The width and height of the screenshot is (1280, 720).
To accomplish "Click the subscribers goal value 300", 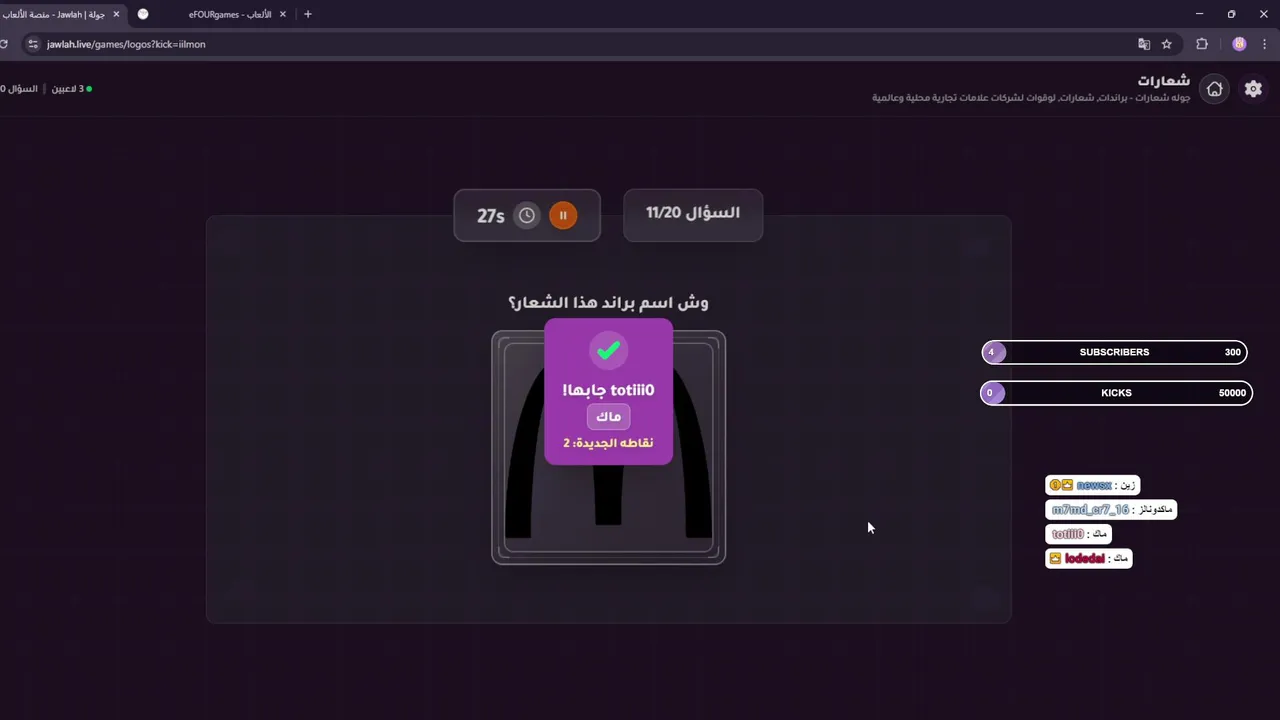I will coord(1233,352).
